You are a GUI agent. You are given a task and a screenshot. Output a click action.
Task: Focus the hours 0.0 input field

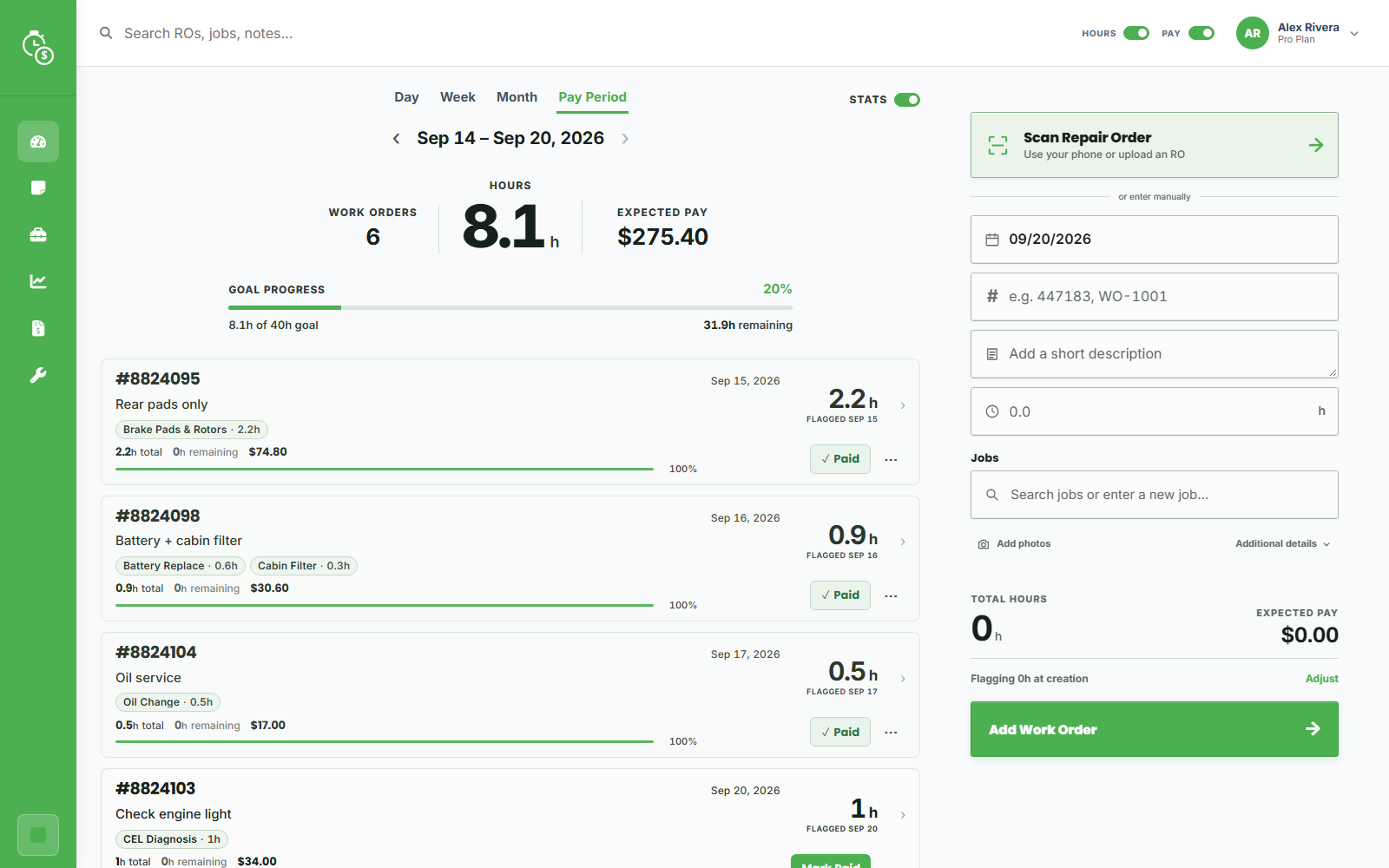click(x=1154, y=411)
